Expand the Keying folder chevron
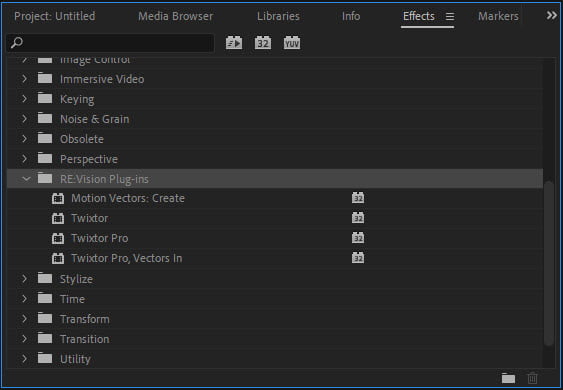Screen dimensions: 563x390 pos(24,98)
